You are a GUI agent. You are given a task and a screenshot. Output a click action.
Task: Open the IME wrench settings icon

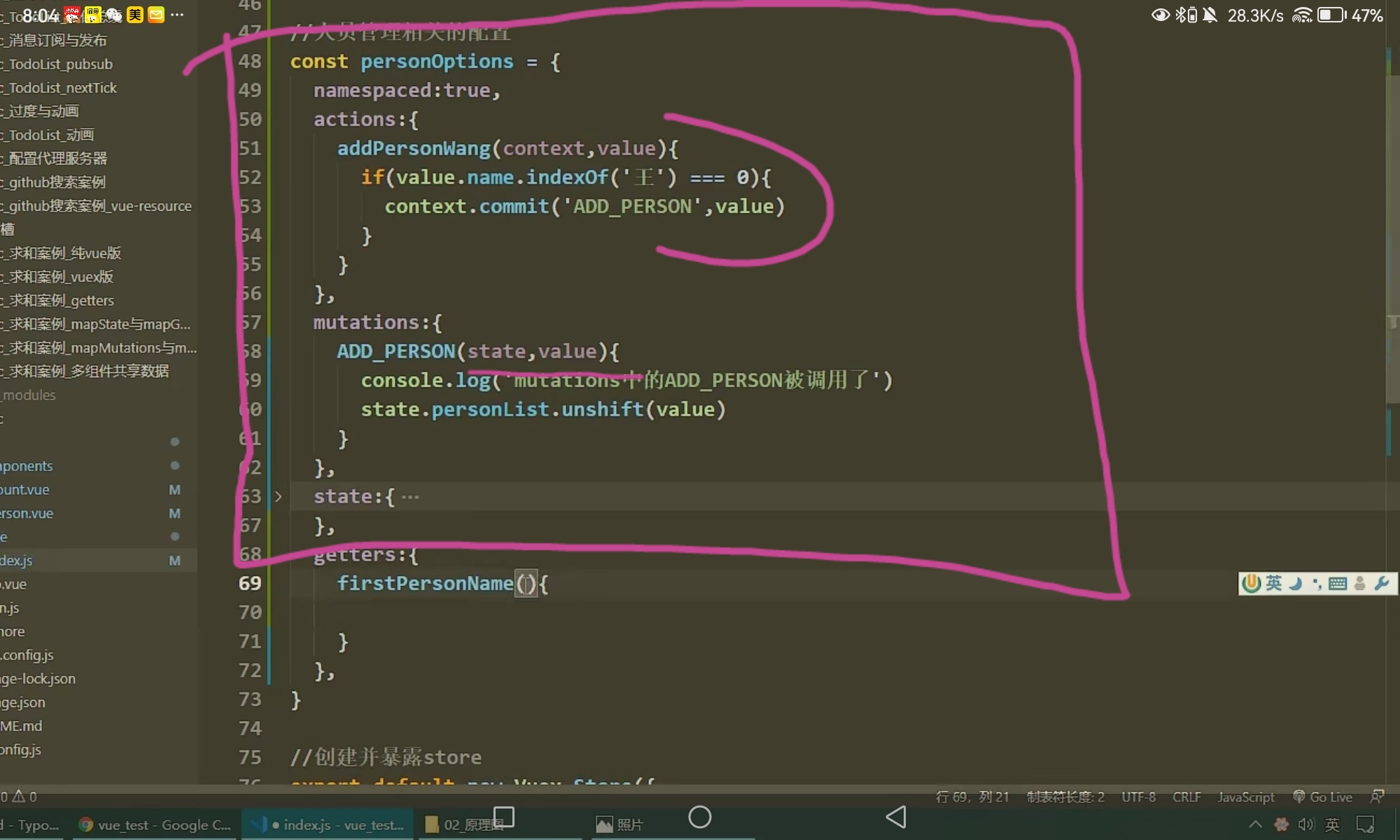tap(1382, 583)
